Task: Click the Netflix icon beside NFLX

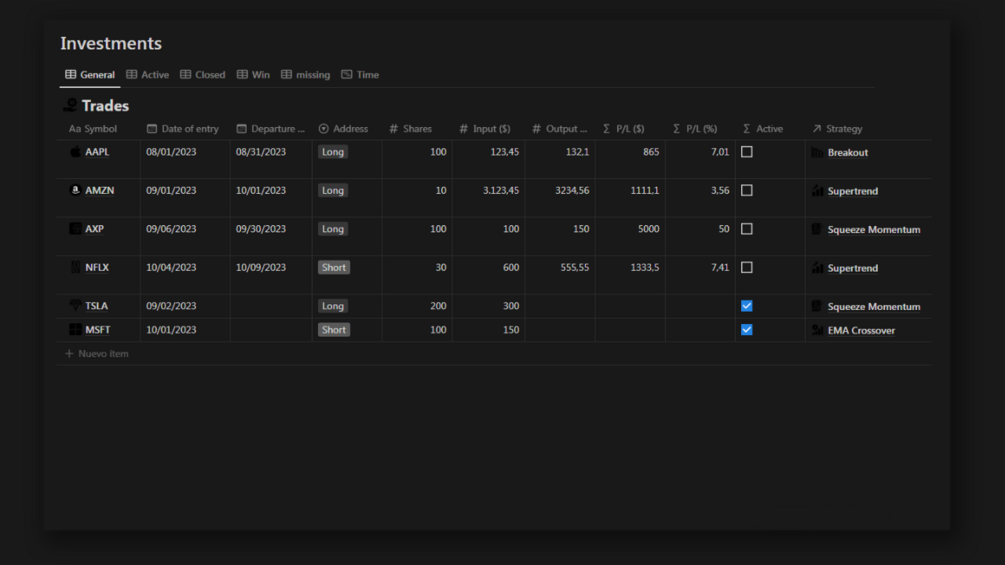Action: 75,267
